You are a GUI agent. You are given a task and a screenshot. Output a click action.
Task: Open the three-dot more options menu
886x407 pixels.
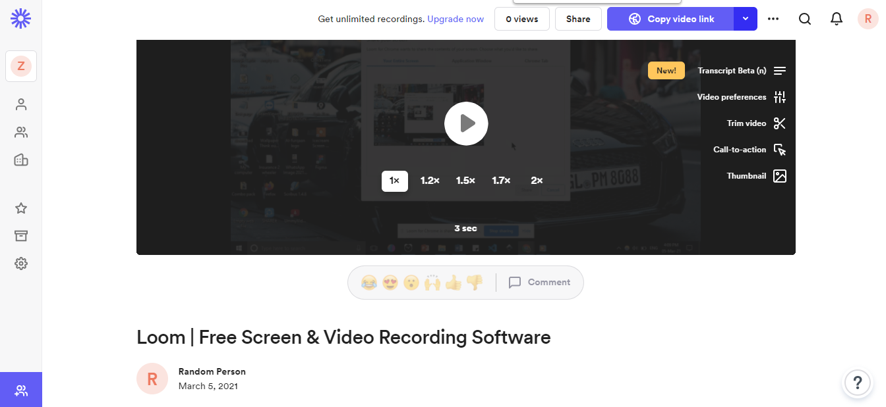pos(773,19)
